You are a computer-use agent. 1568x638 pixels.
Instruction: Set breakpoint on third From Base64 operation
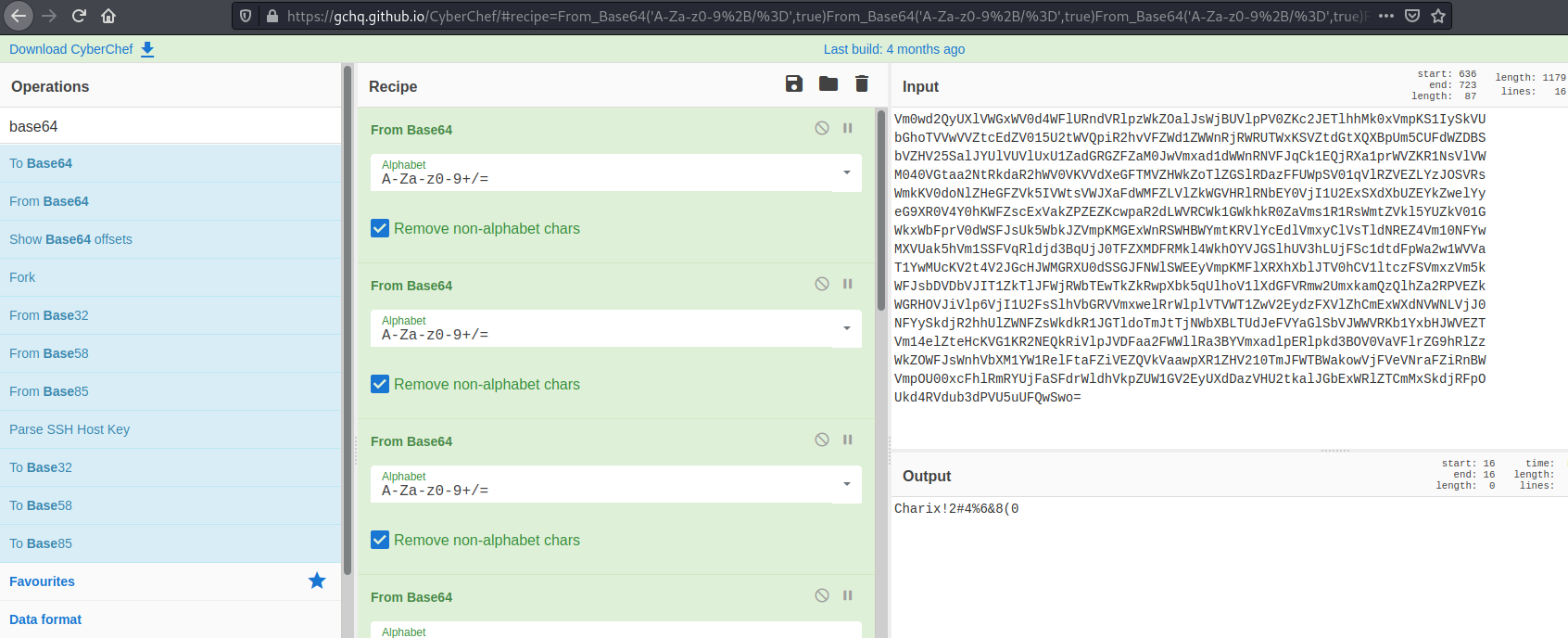click(x=847, y=440)
